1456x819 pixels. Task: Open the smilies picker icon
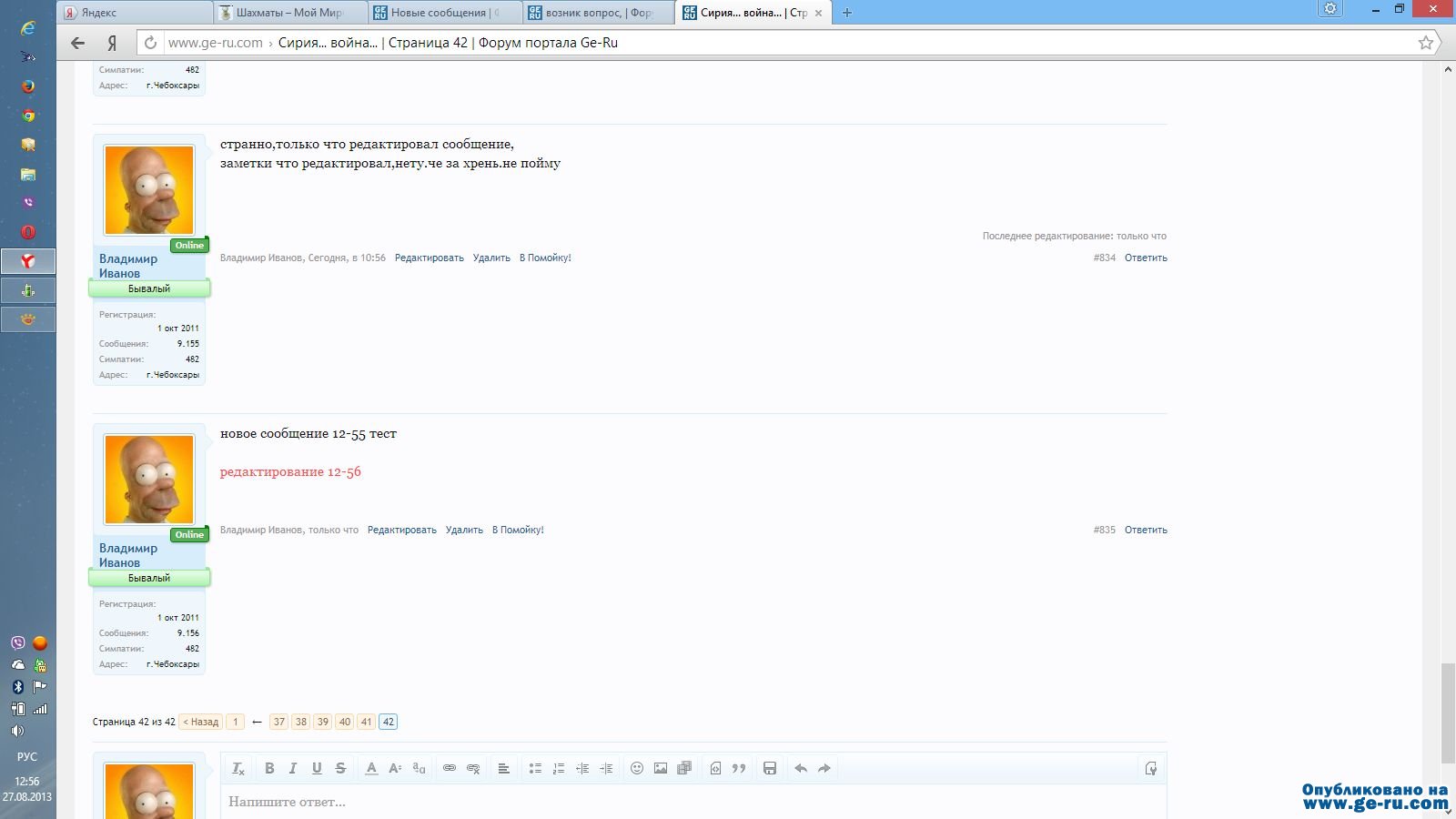[637, 768]
